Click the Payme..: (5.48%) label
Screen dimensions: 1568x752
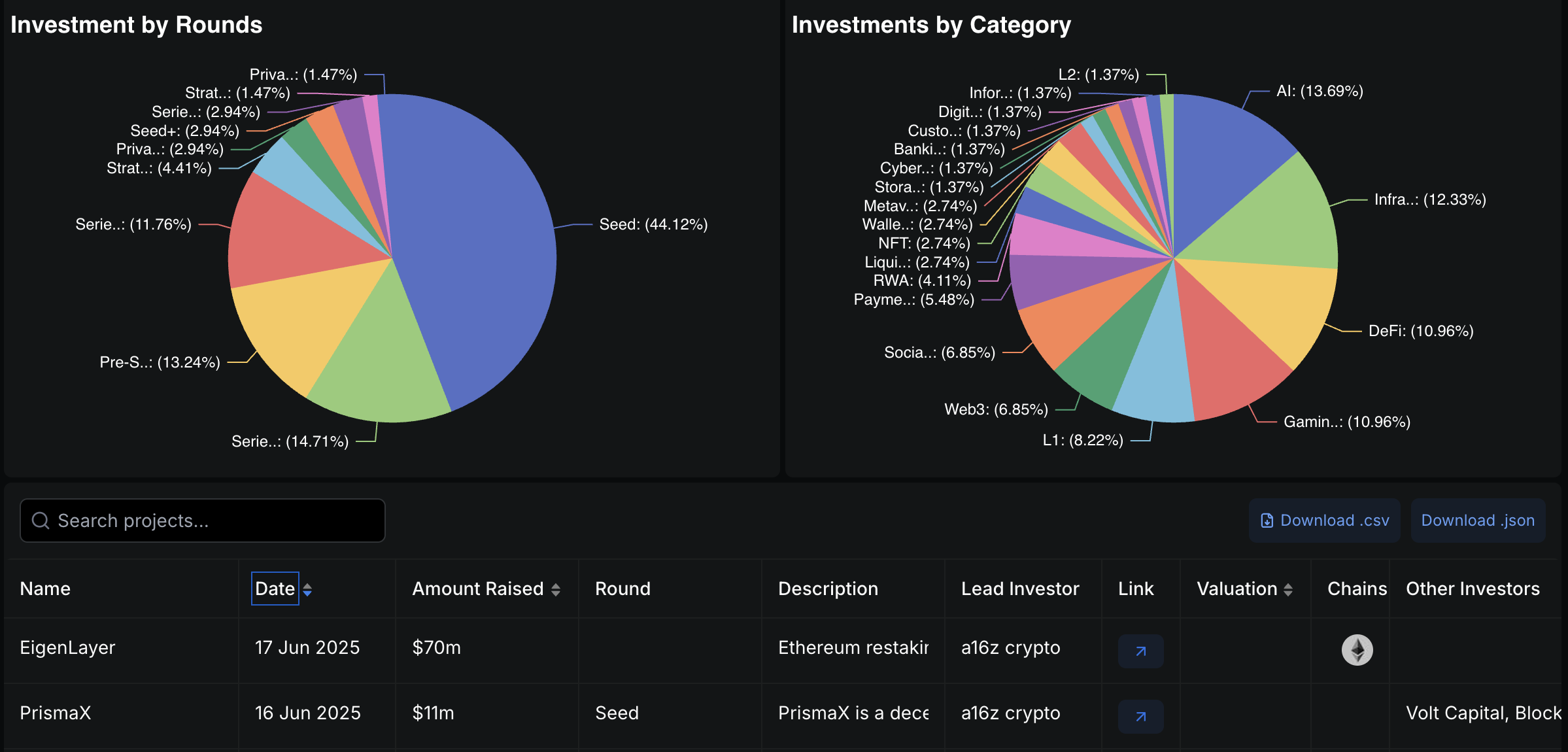pyautogui.click(x=914, y=299)
